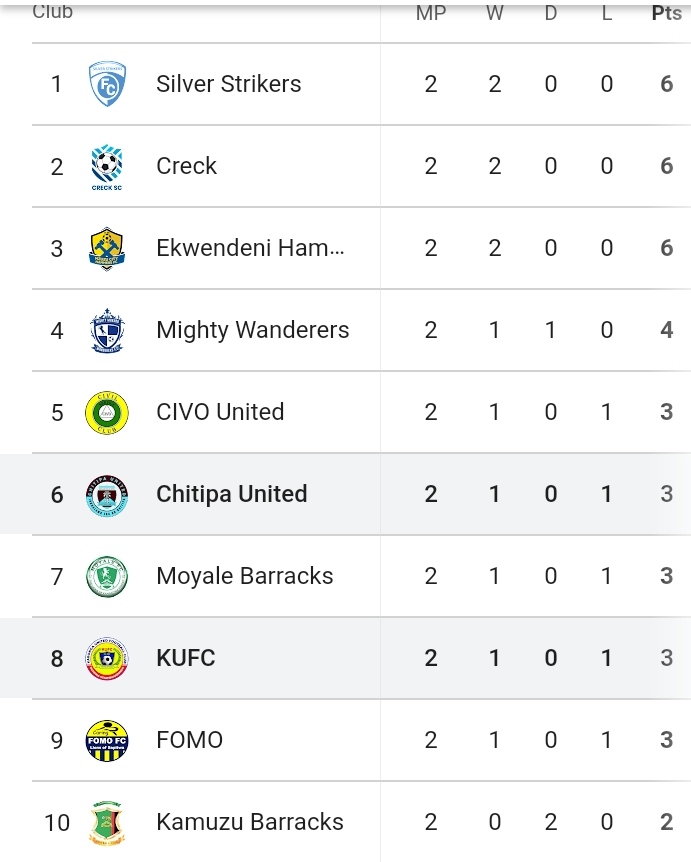Screen dimensions: 691x862
Task: Select the KUFC club logo
Action: pos(107,659)
